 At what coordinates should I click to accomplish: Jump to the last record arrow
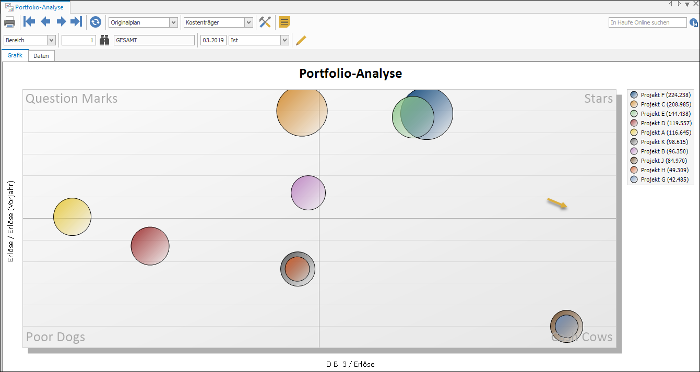(76, 21)
